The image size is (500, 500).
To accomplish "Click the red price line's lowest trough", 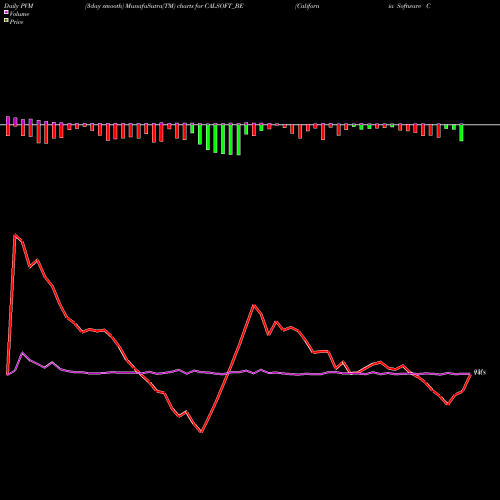I will coord(201,432).
